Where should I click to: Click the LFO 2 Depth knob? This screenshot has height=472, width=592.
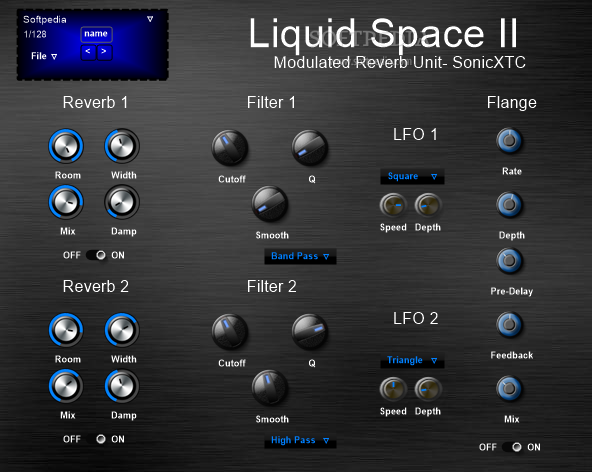[428, 389]
